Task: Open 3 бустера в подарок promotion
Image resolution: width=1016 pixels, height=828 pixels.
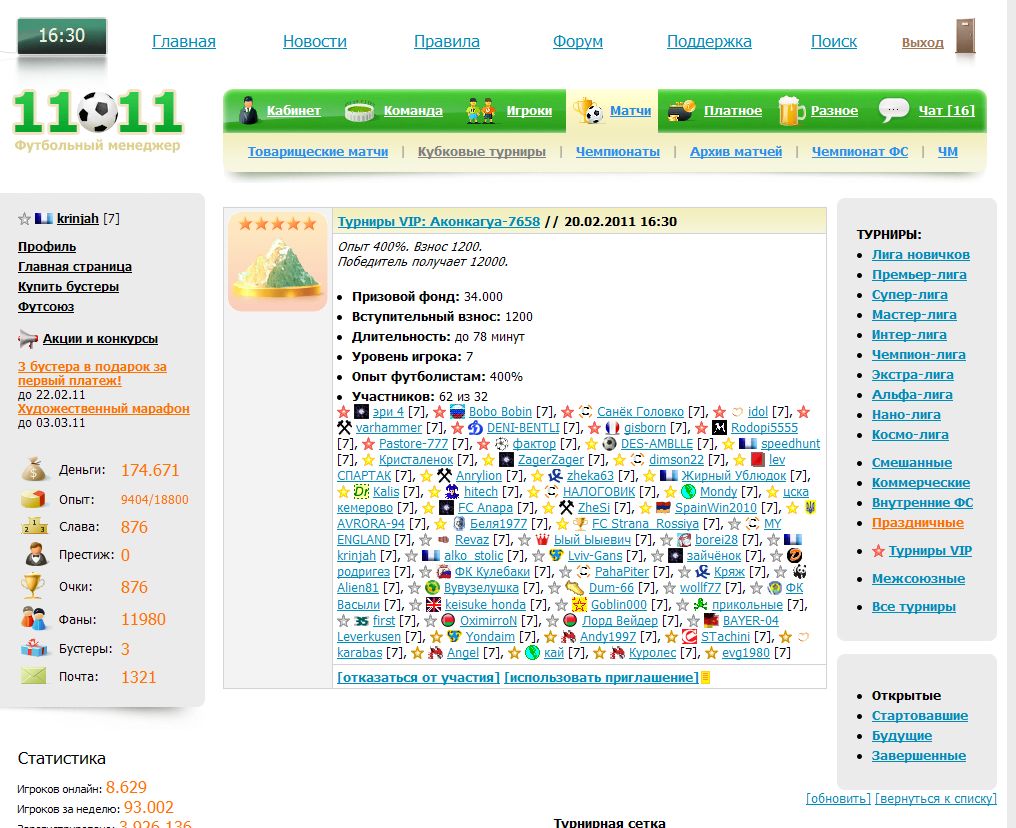Action: coord(92,374)
